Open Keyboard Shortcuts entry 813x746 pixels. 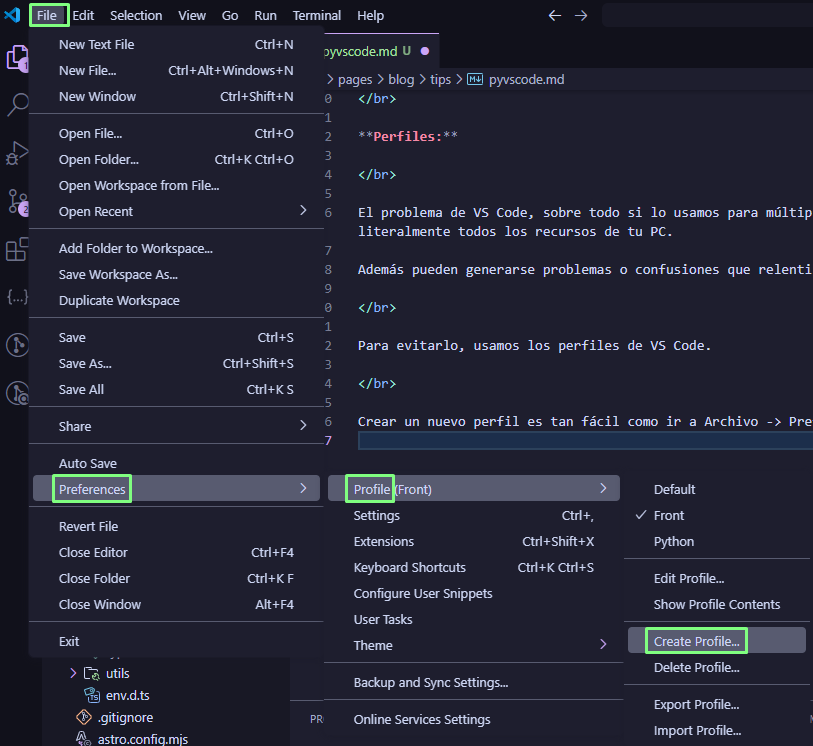(x=474, y=567)
